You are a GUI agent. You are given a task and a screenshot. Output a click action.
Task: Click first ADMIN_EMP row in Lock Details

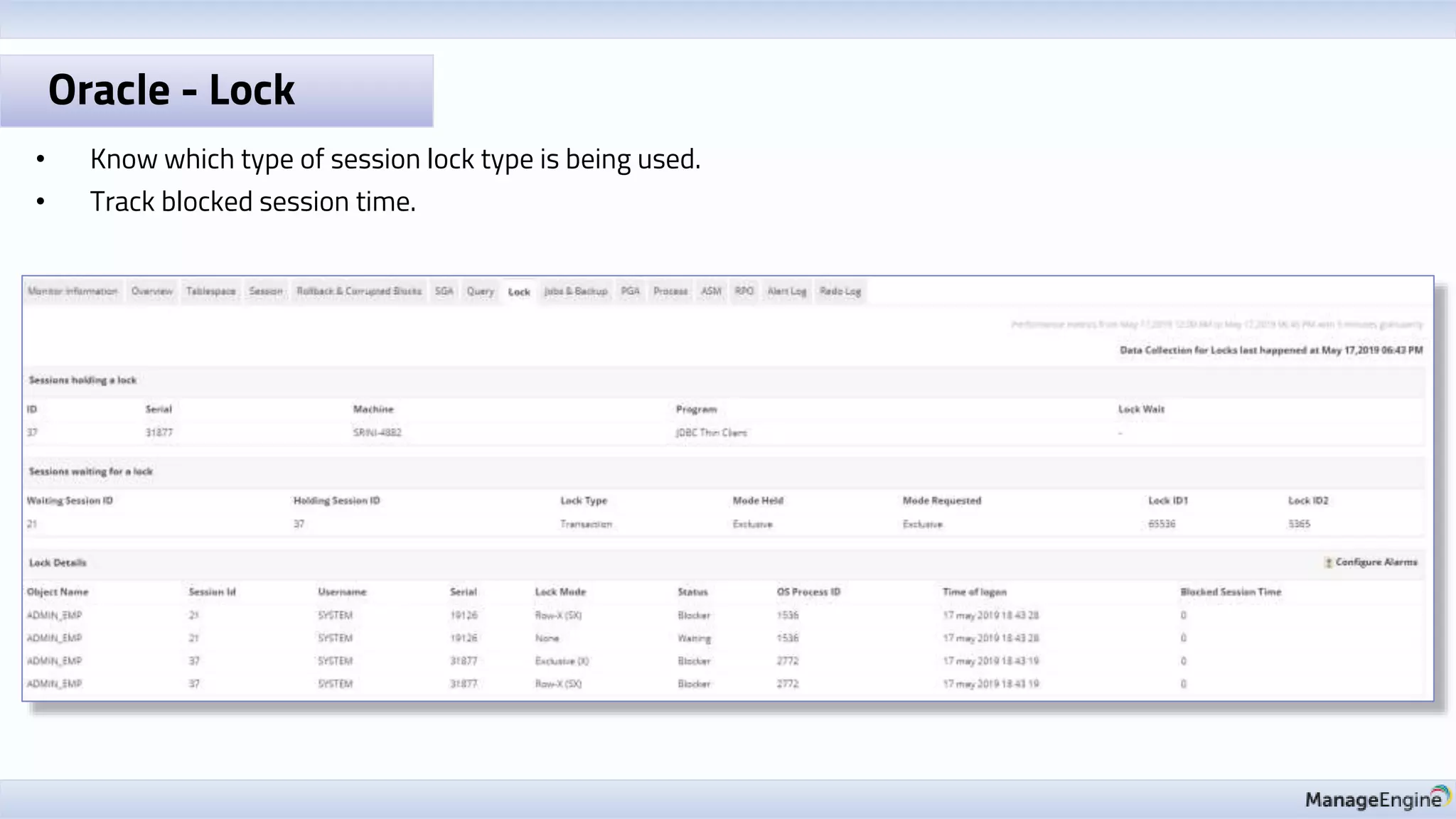point(55,615)
